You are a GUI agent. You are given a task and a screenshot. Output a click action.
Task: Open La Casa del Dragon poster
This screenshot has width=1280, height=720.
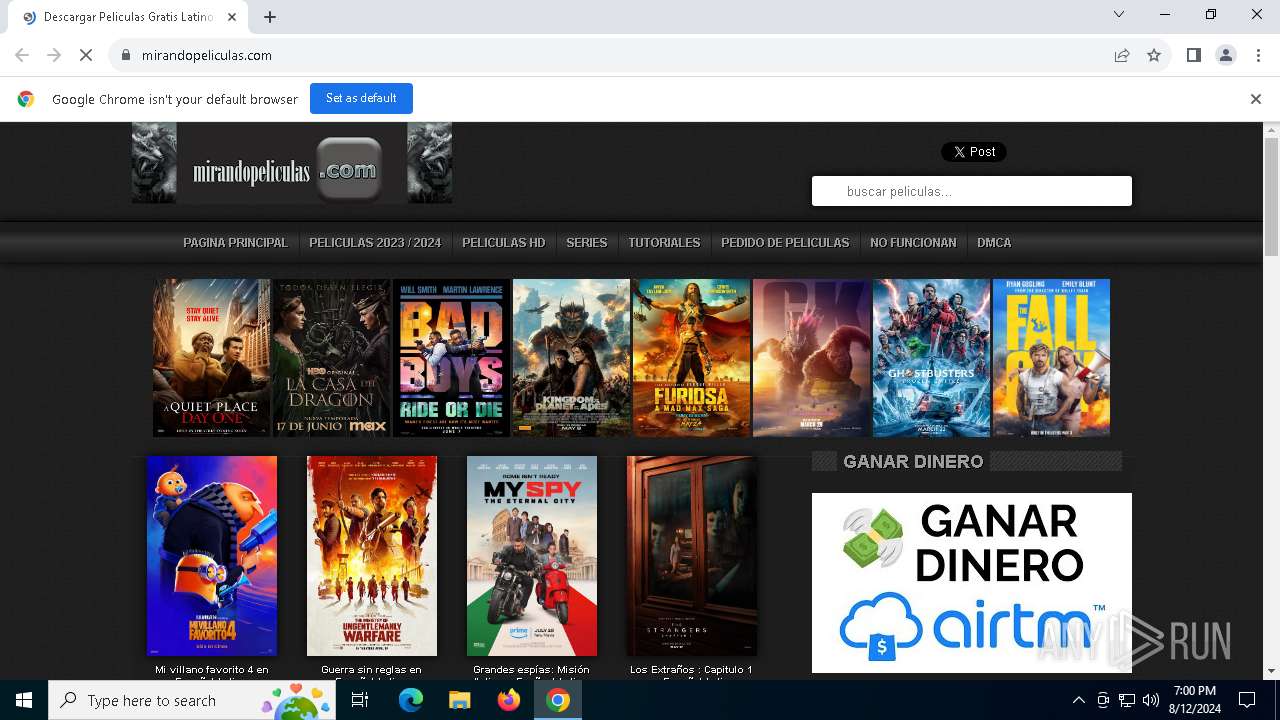pyautogui.click(x=331, y=358)
